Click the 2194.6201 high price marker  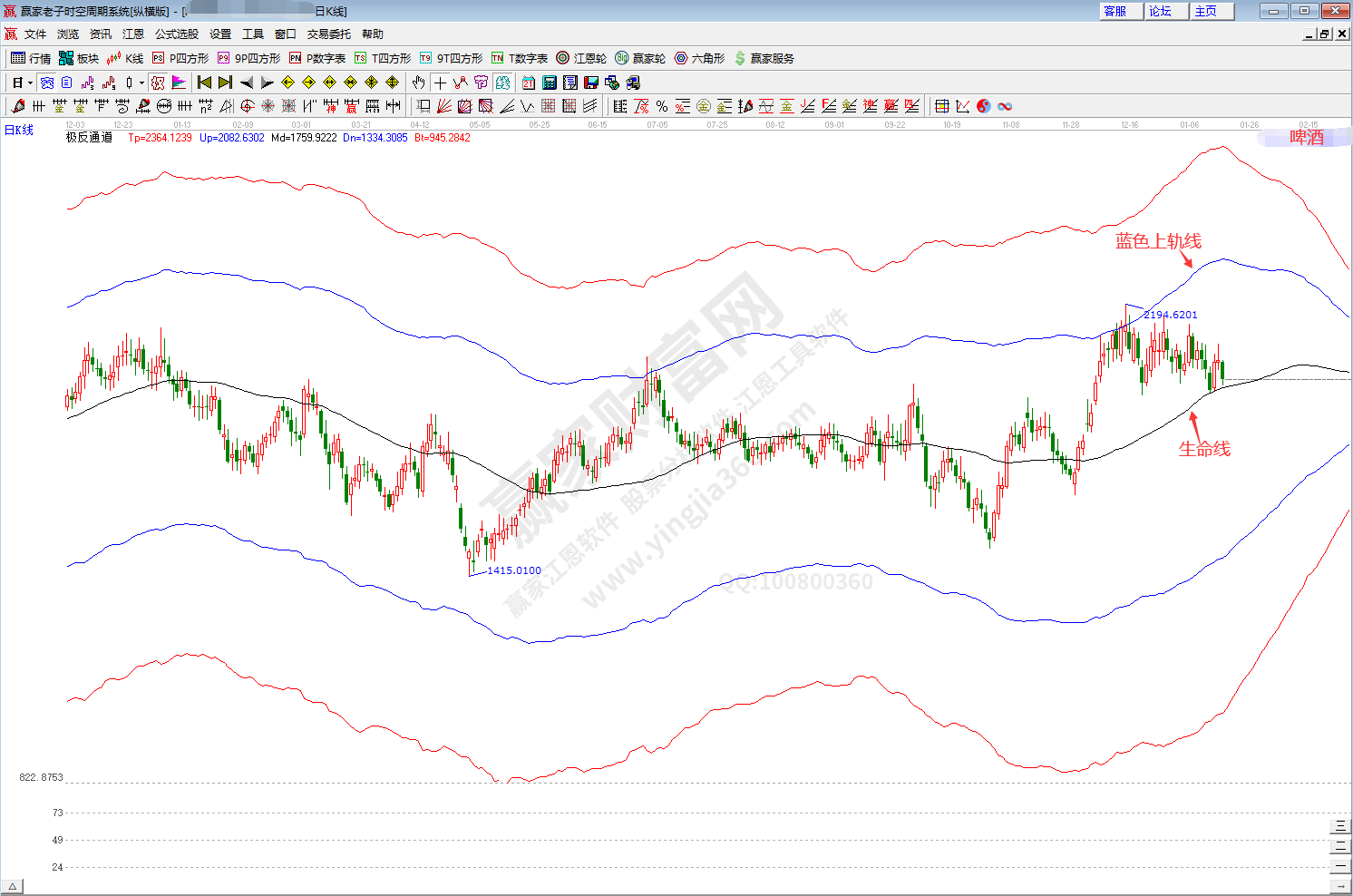tap(1170, 315)
